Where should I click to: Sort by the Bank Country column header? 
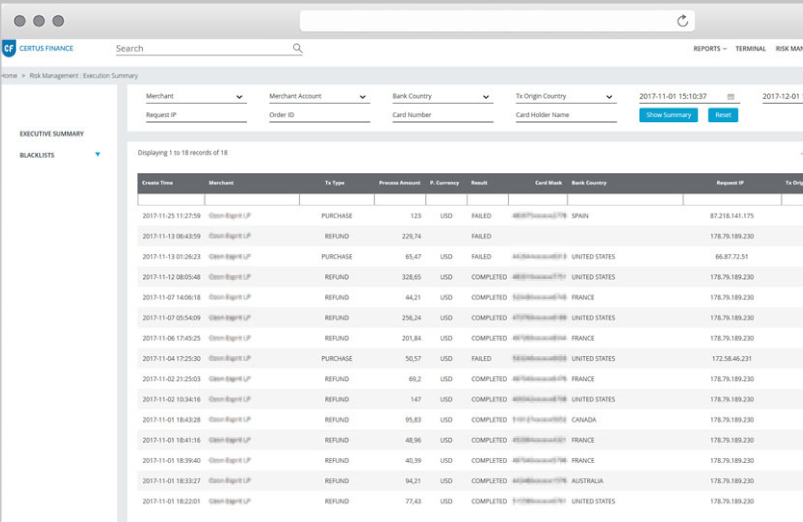[589, 183]
